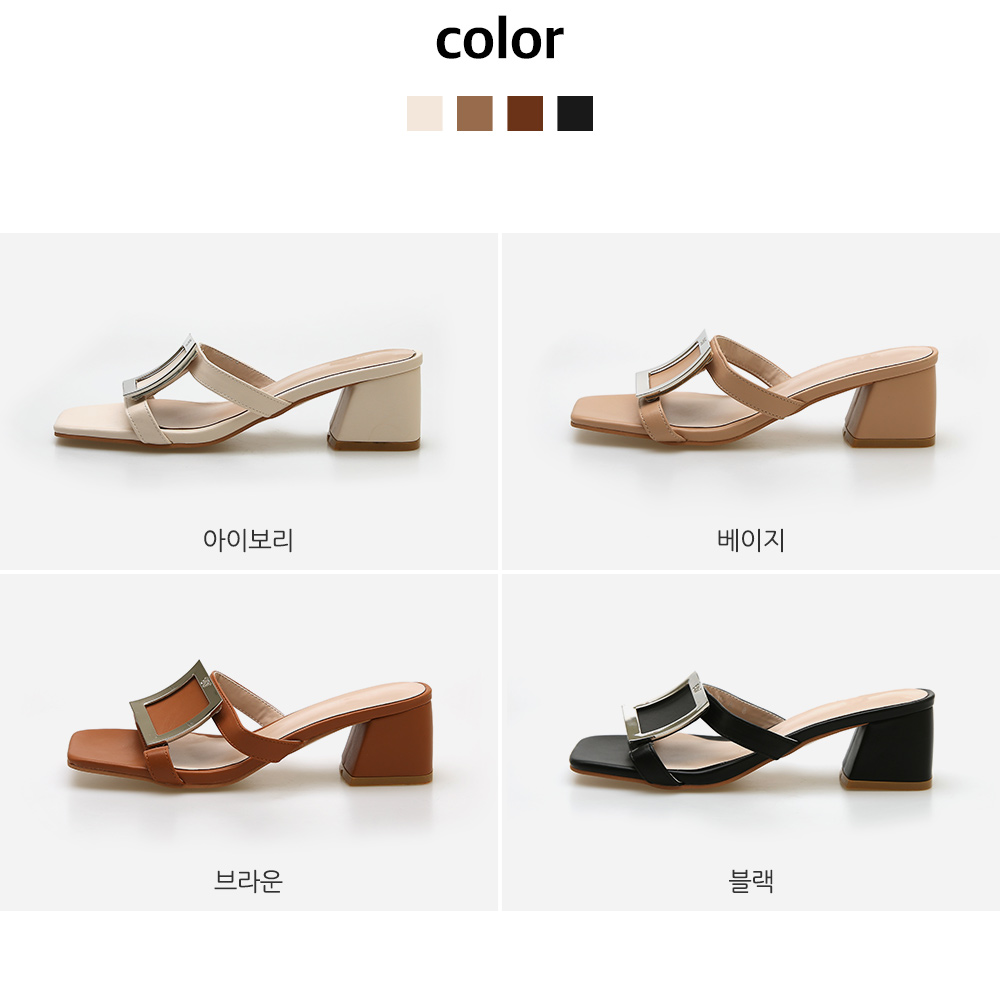Click the 베이지 label
The width and height of the screenshot is (1000, 1002).
pos(751,540)
